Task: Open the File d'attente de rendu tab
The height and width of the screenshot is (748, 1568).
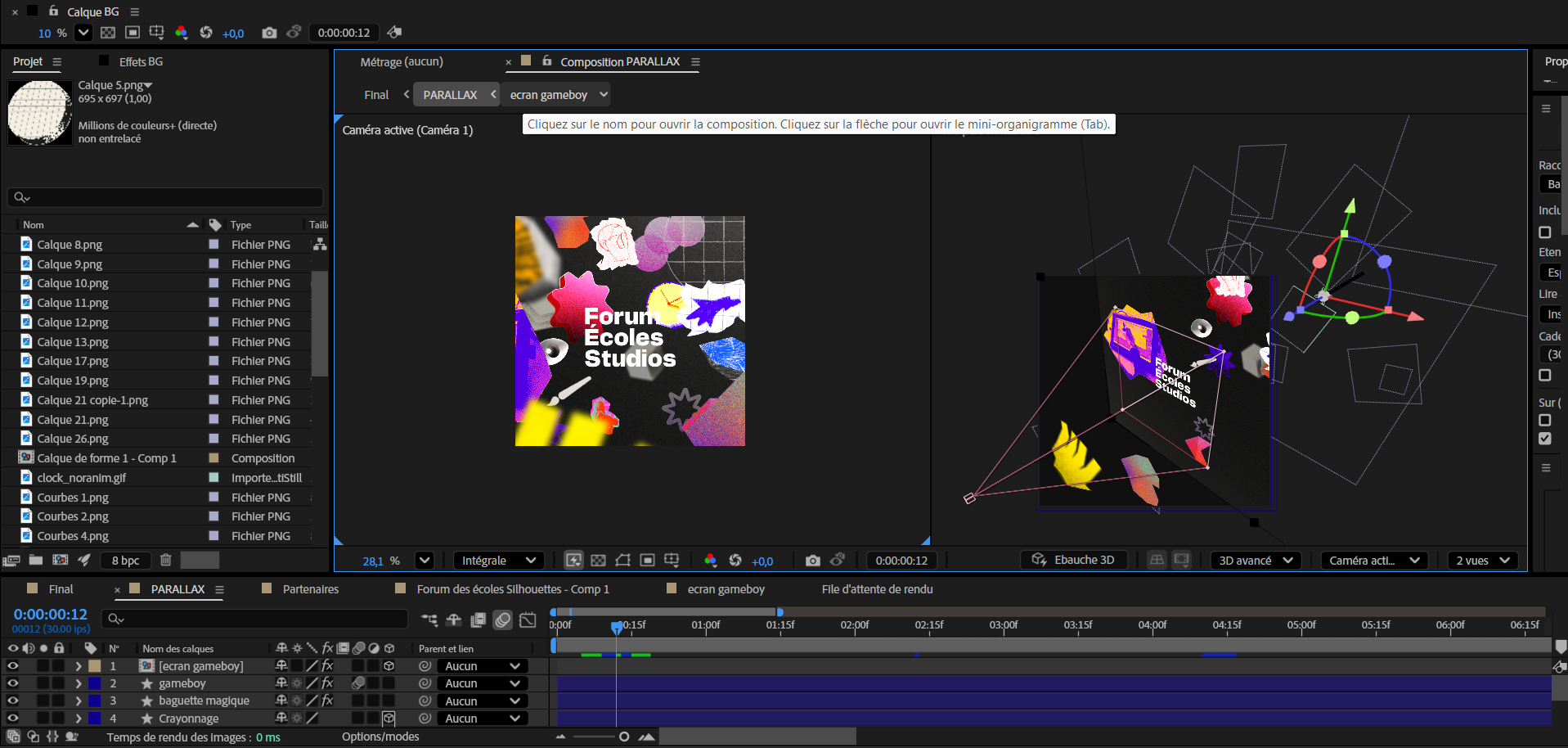Action: (x=877, y=589)
